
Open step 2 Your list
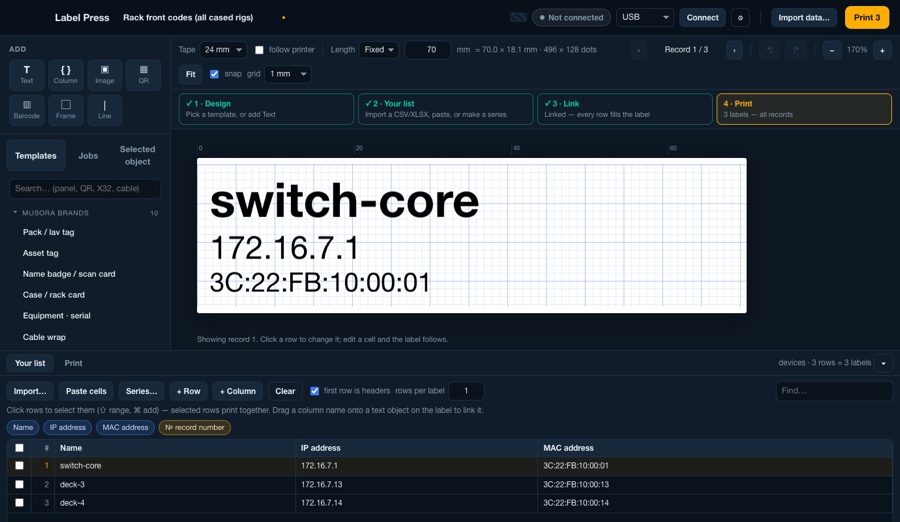coord(445,109)
